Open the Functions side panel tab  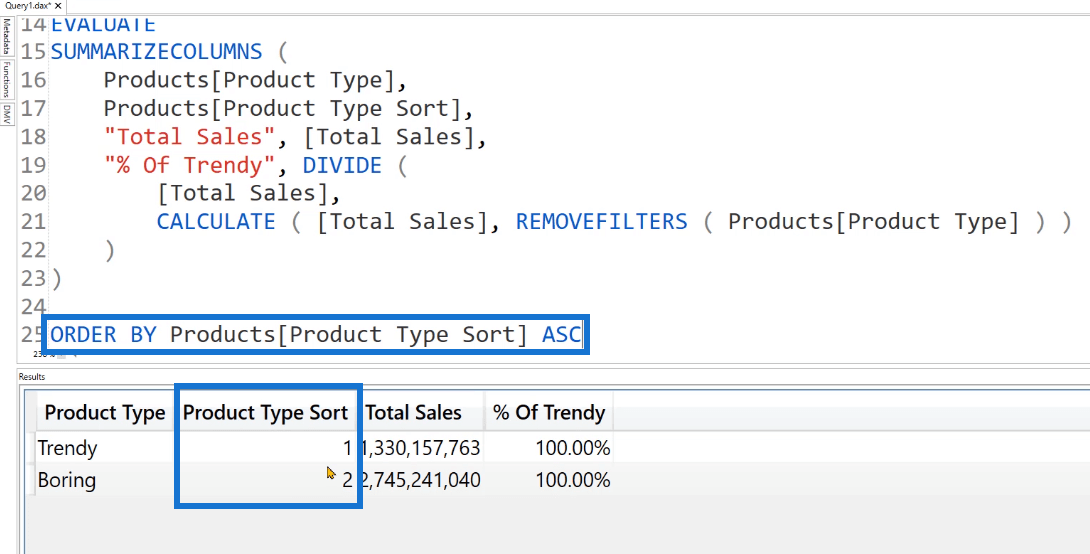(x=6, y=80)
